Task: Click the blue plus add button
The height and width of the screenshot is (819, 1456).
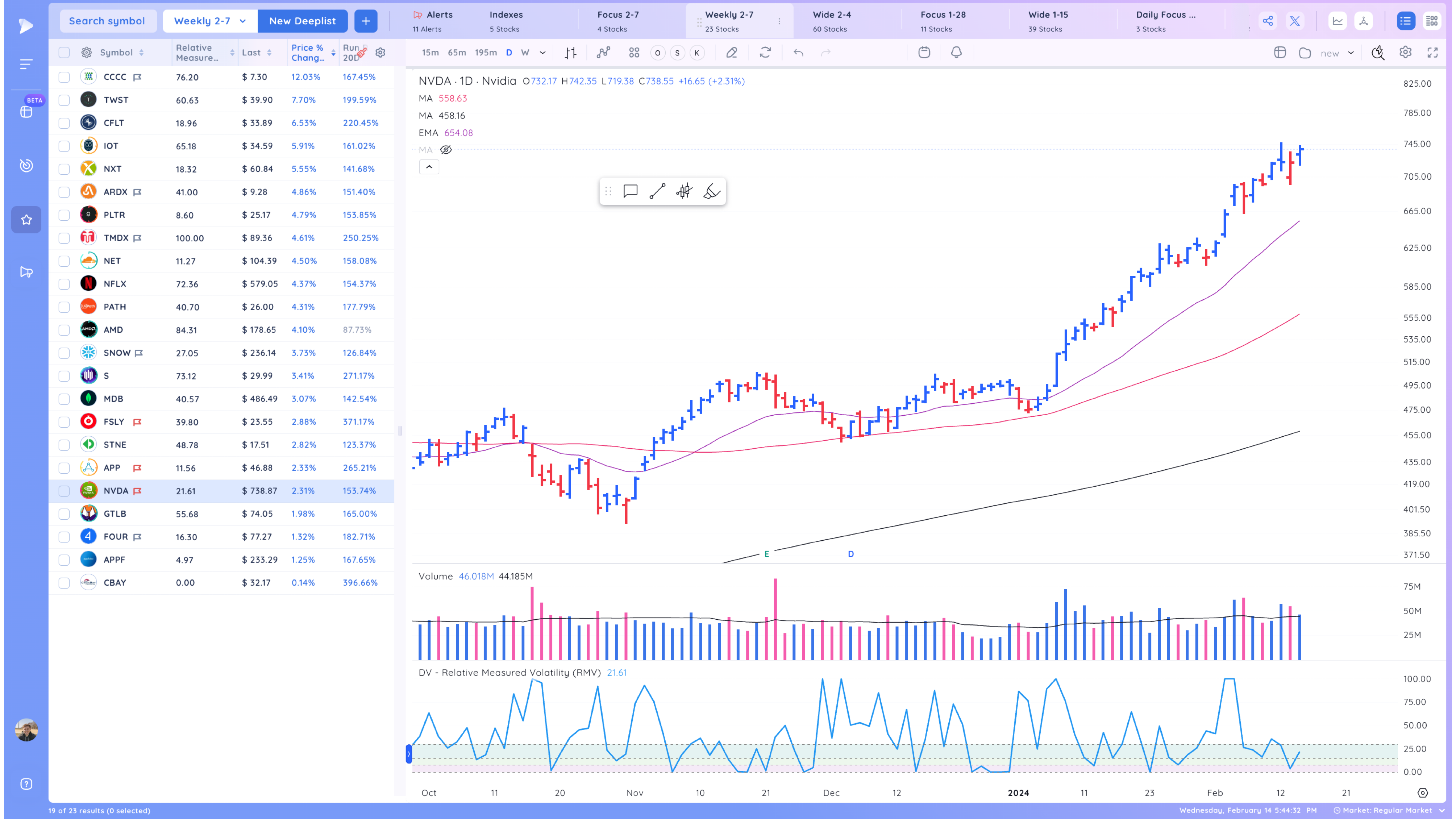Action: 366,21
